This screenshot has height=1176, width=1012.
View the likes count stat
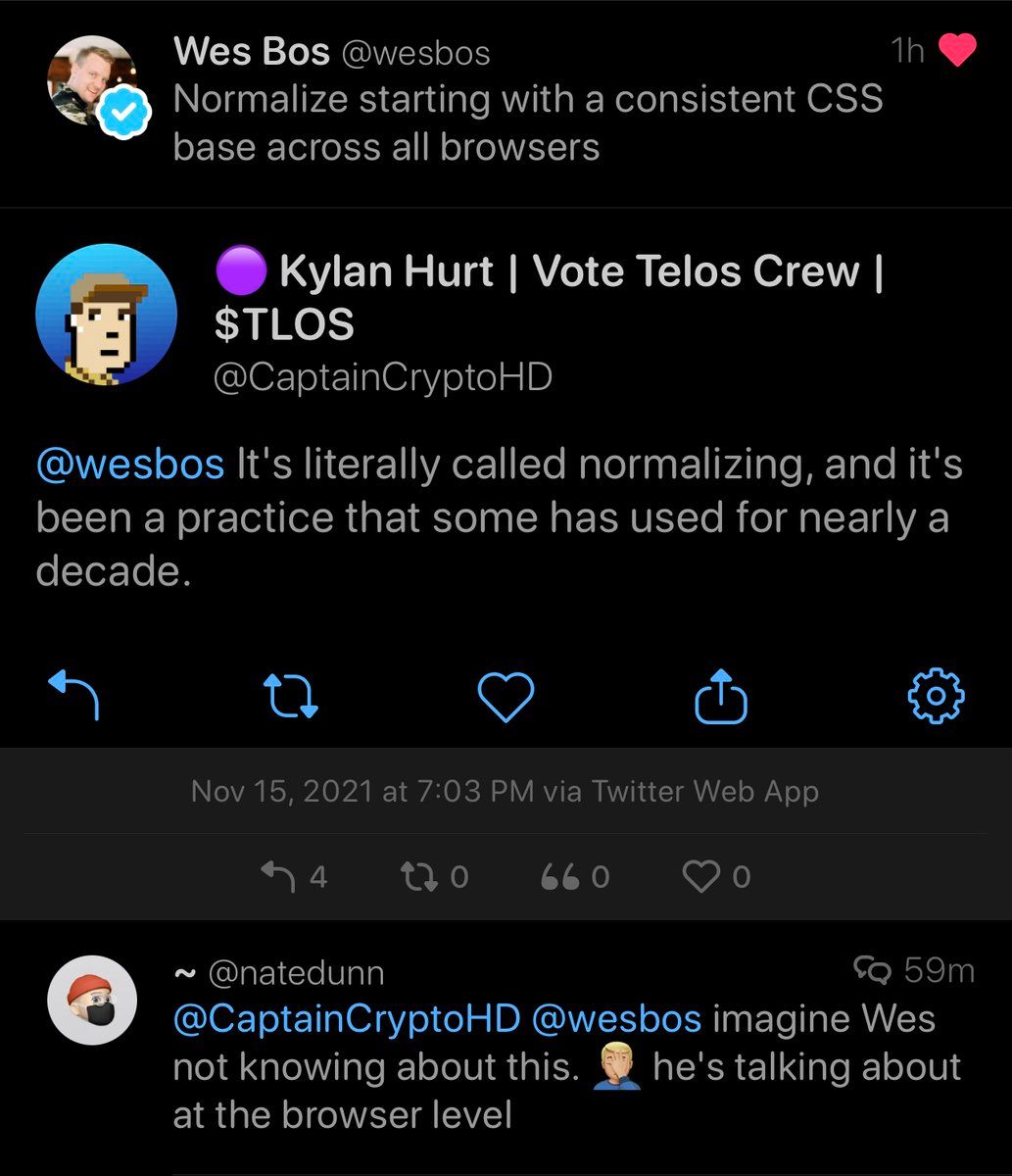pos(716,876)
